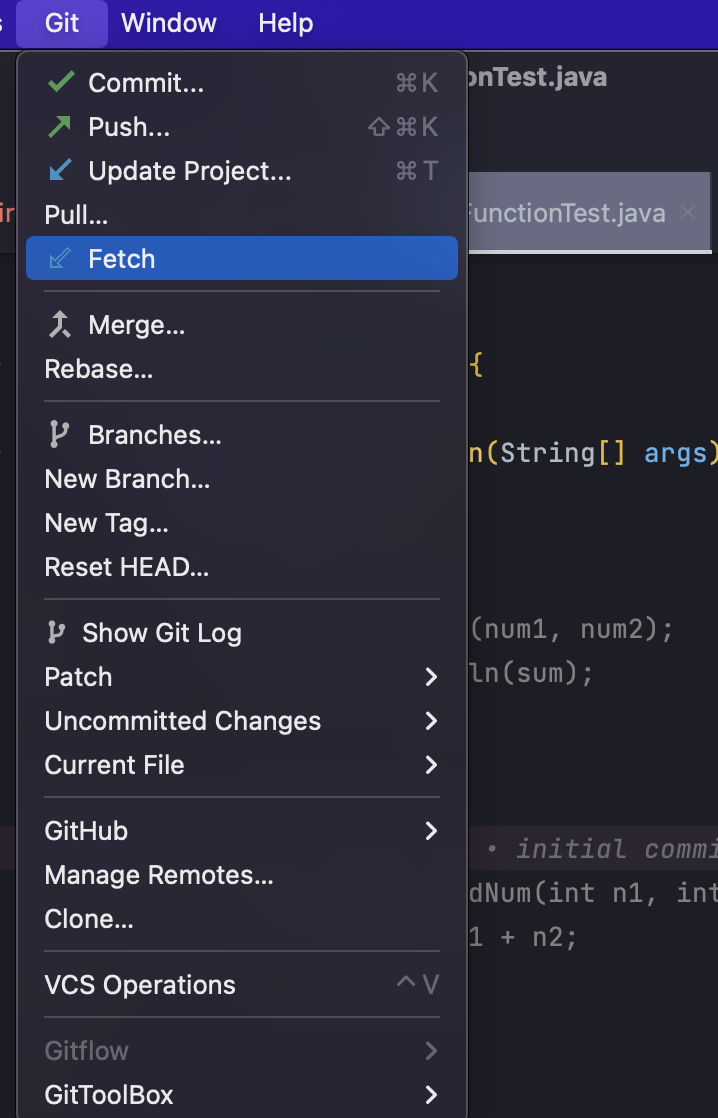Expand the GitToolBox submenu chevron
Screen dimensions: 718x1118
pyautogui.click(x=431, y=1094)
